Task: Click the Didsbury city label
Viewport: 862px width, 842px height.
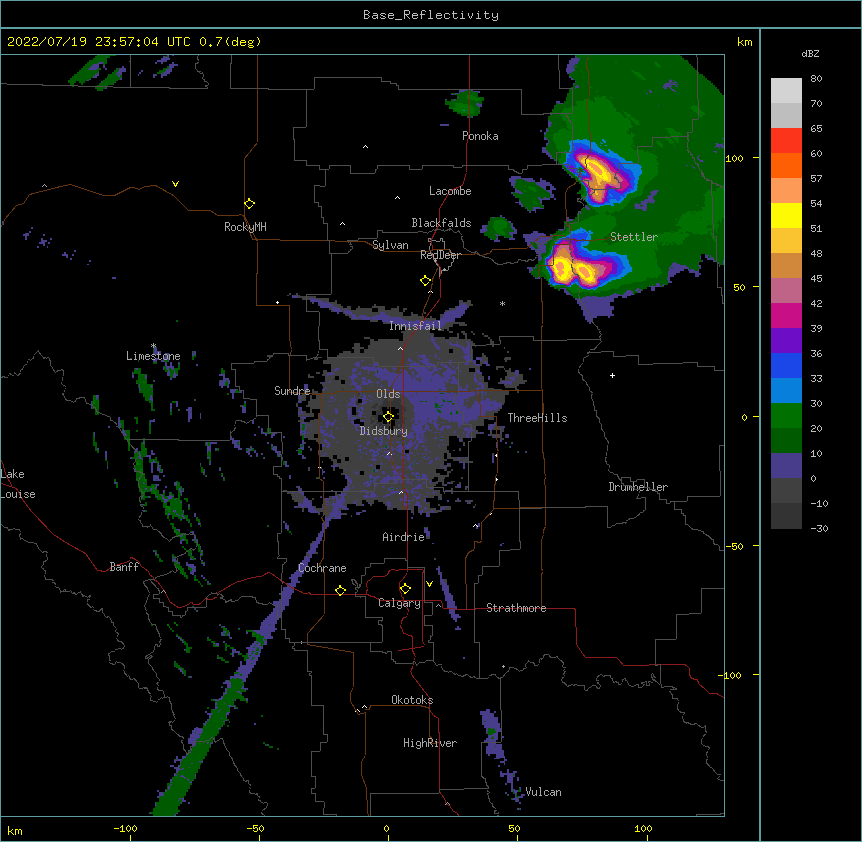Action: click(384, 431)
